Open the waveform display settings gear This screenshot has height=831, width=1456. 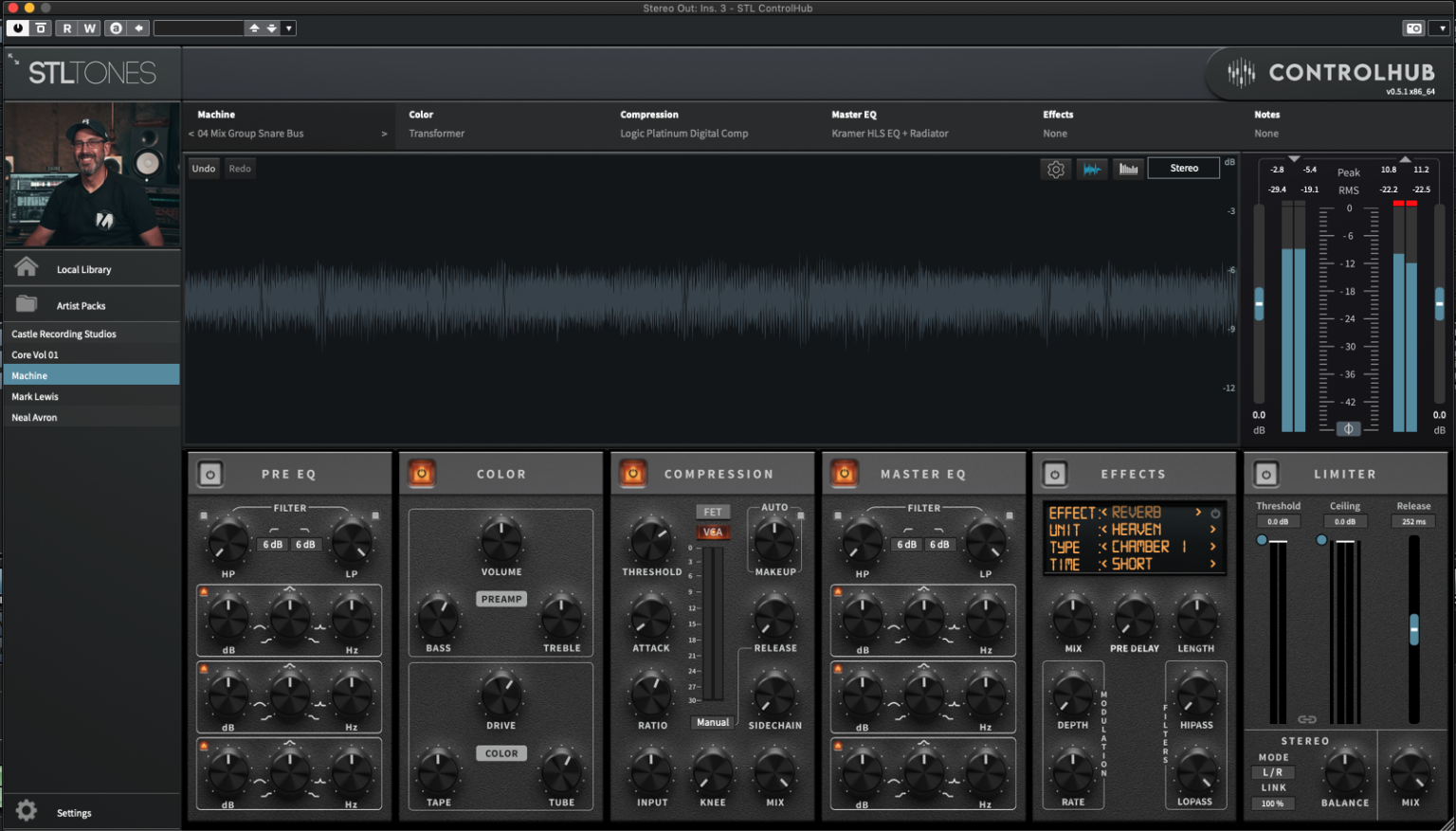1055,169
